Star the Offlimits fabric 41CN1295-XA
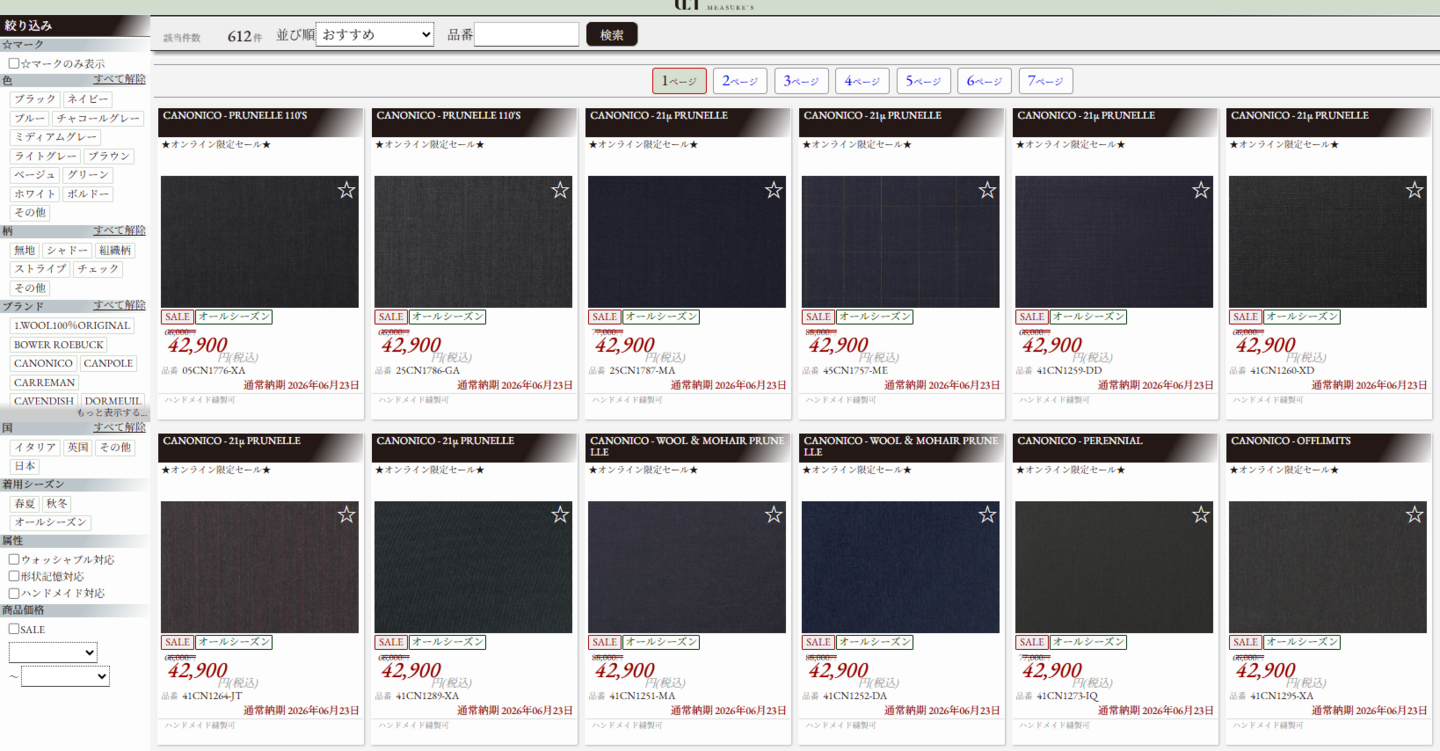 pos(1414,515)
